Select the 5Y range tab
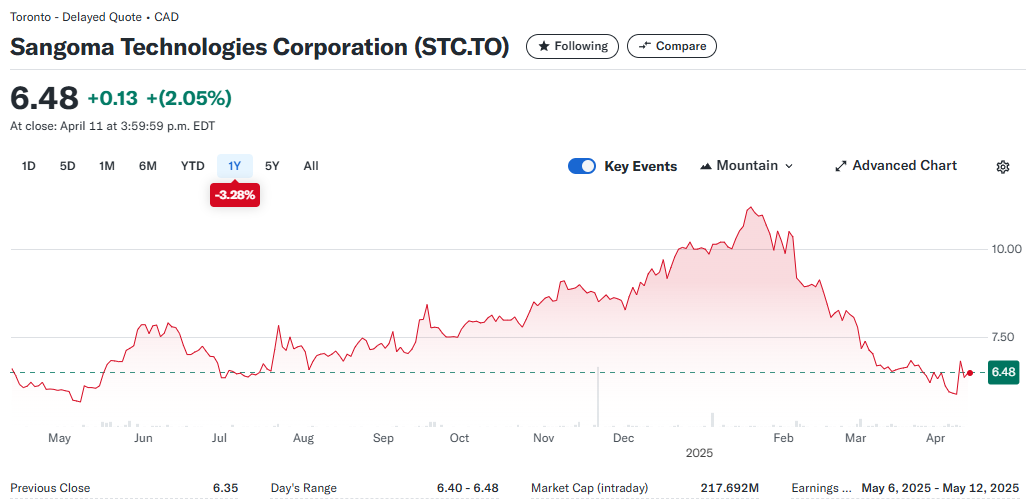The image size is (1031, 499). point(272,166)
